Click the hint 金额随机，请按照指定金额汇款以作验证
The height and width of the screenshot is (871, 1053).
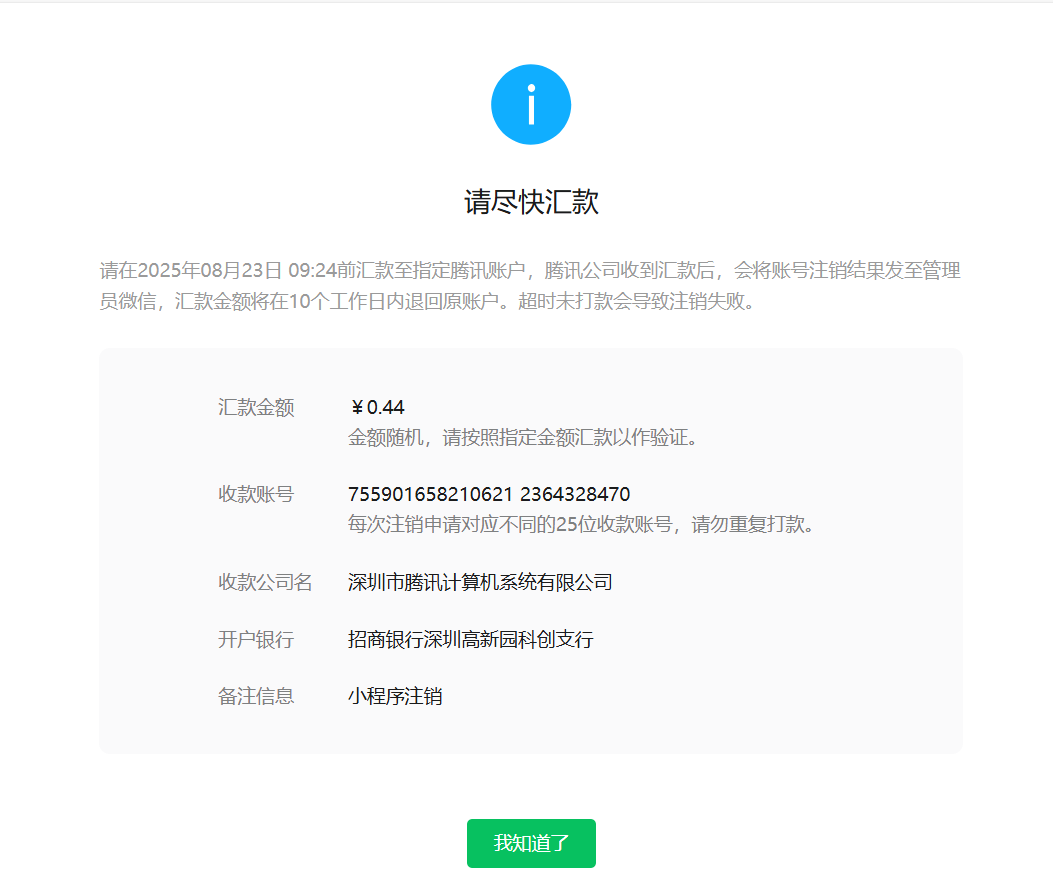click(523, 438)
